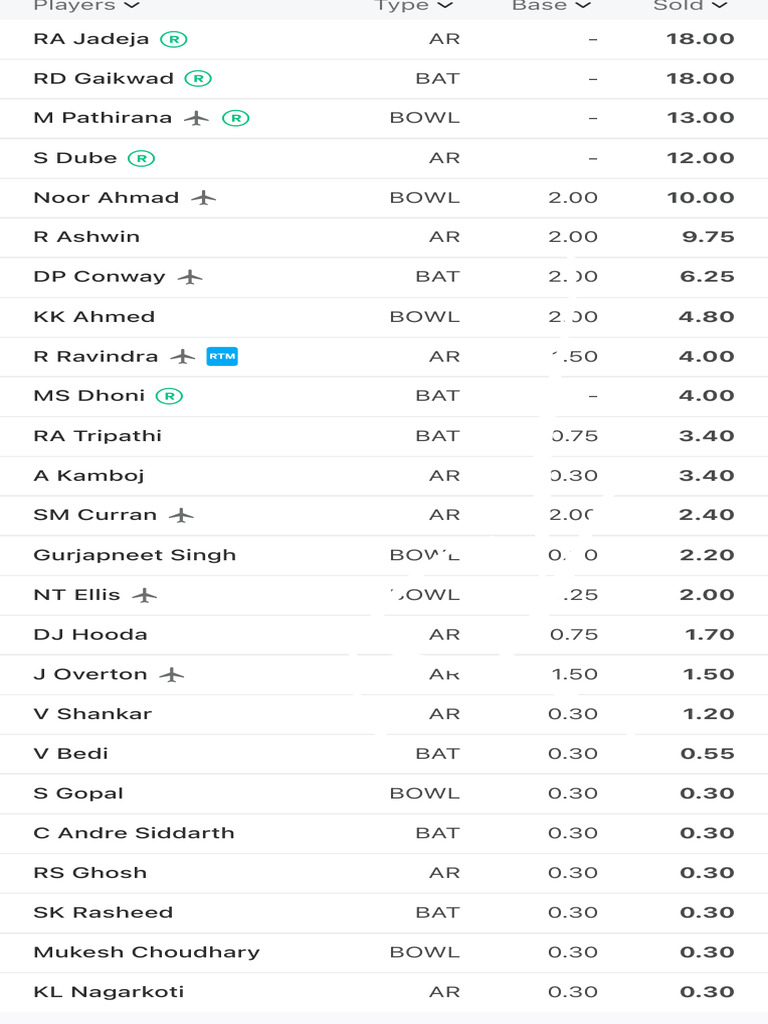Click the airplane icon beside SM Curran

[x=181, y=515]
